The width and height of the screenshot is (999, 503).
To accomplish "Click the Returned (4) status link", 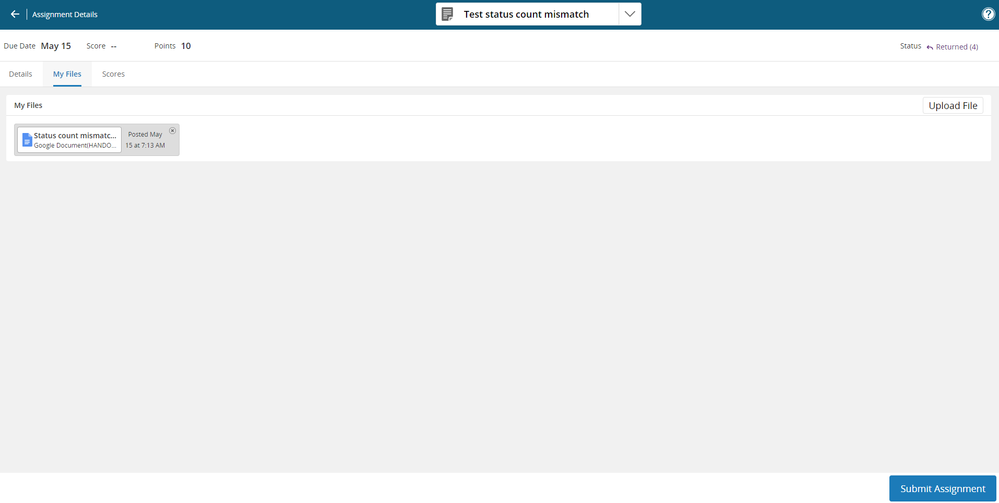I will 957,47.
